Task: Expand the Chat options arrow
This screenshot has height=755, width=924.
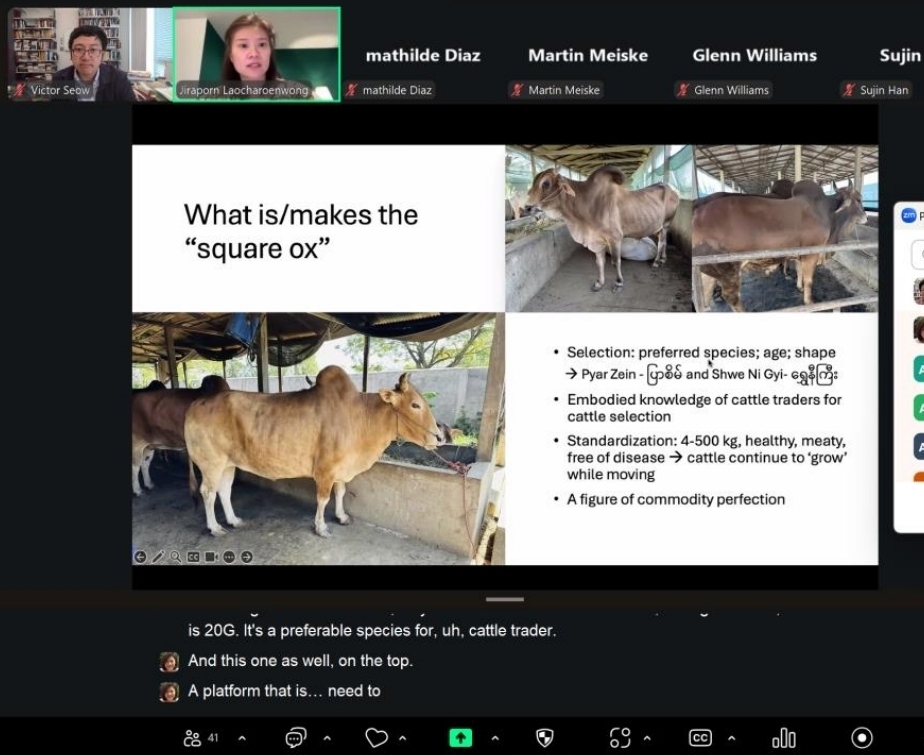Action: pos(325,738)
